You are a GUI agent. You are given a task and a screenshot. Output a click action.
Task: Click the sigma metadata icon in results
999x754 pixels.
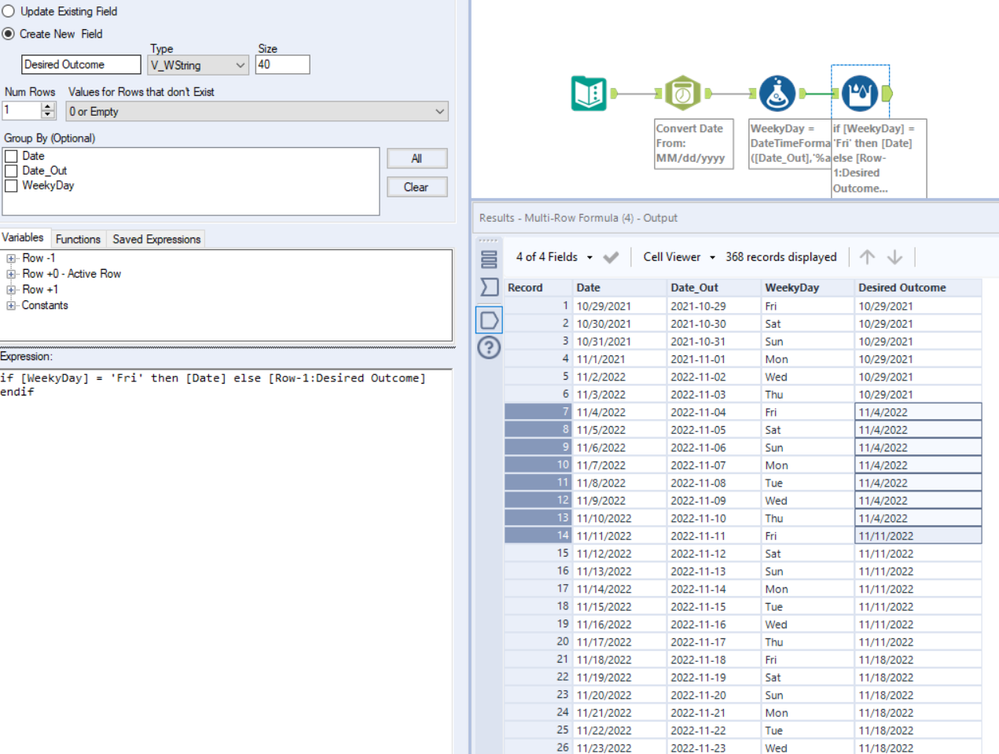(489, 288)
